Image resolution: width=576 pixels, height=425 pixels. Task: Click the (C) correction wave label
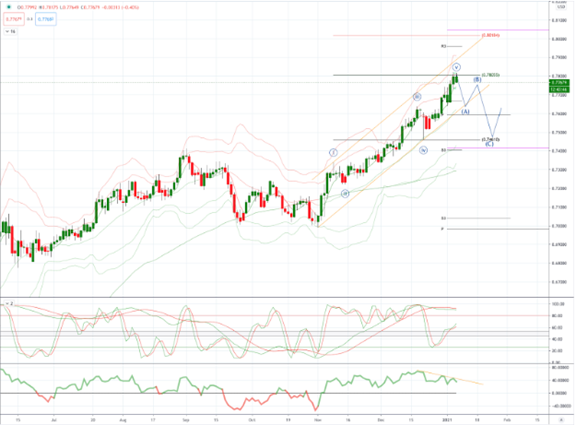point(489,144)
